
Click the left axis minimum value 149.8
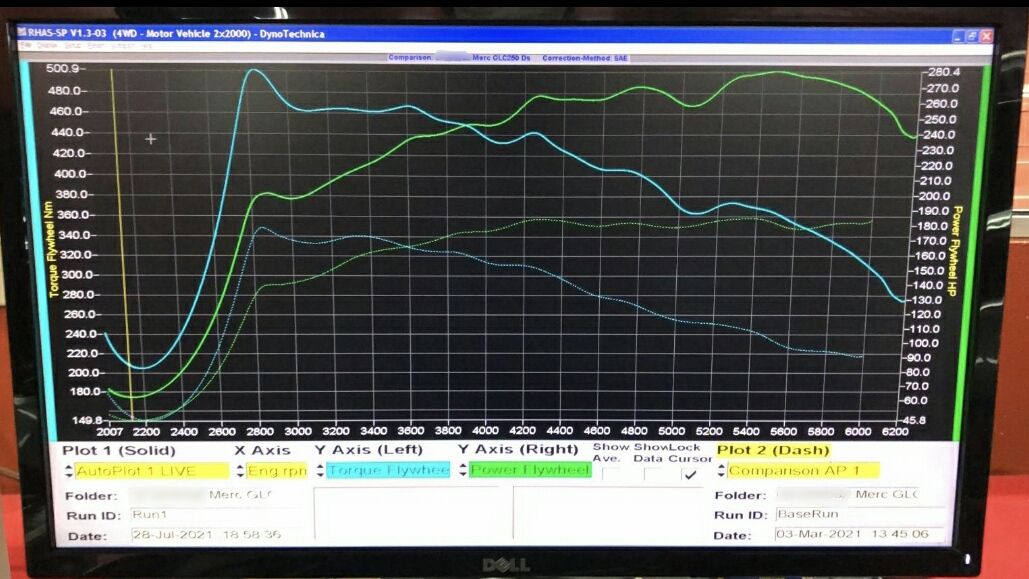click(x=87, y=420)
